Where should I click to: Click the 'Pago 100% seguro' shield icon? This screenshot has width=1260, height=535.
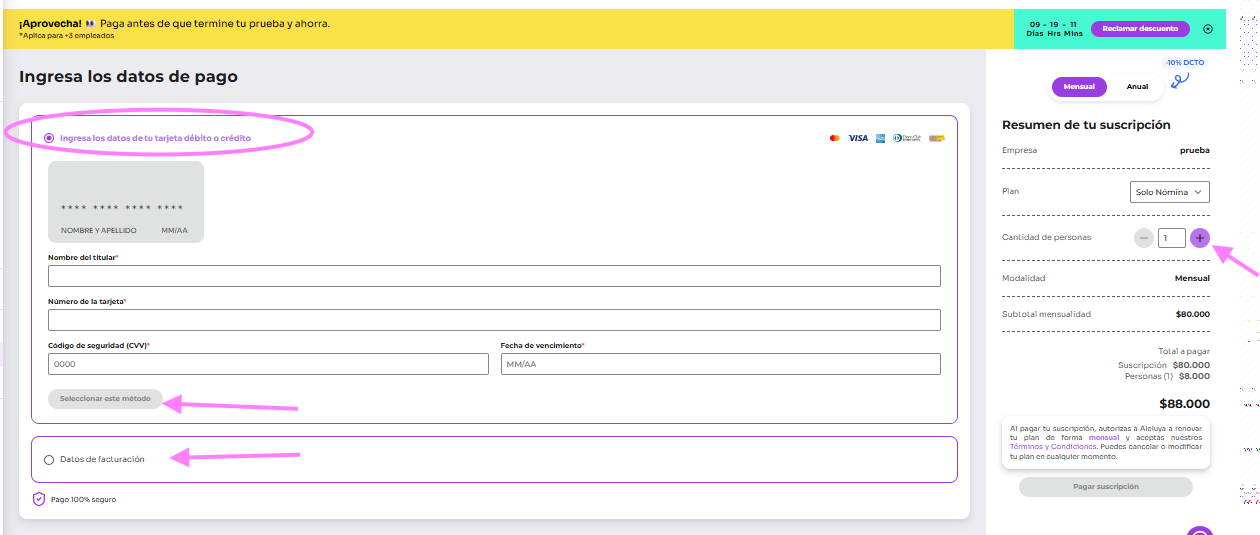tap(39, 499)
